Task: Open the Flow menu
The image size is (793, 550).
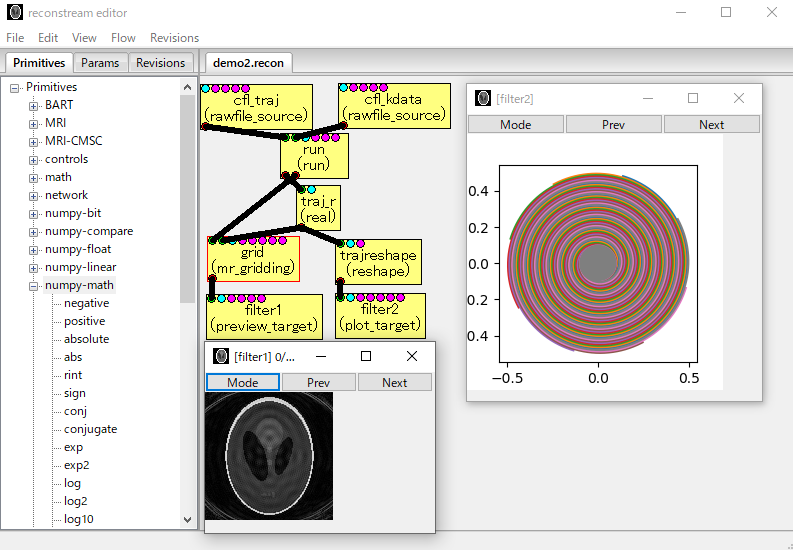Action: tap(123, 38)
